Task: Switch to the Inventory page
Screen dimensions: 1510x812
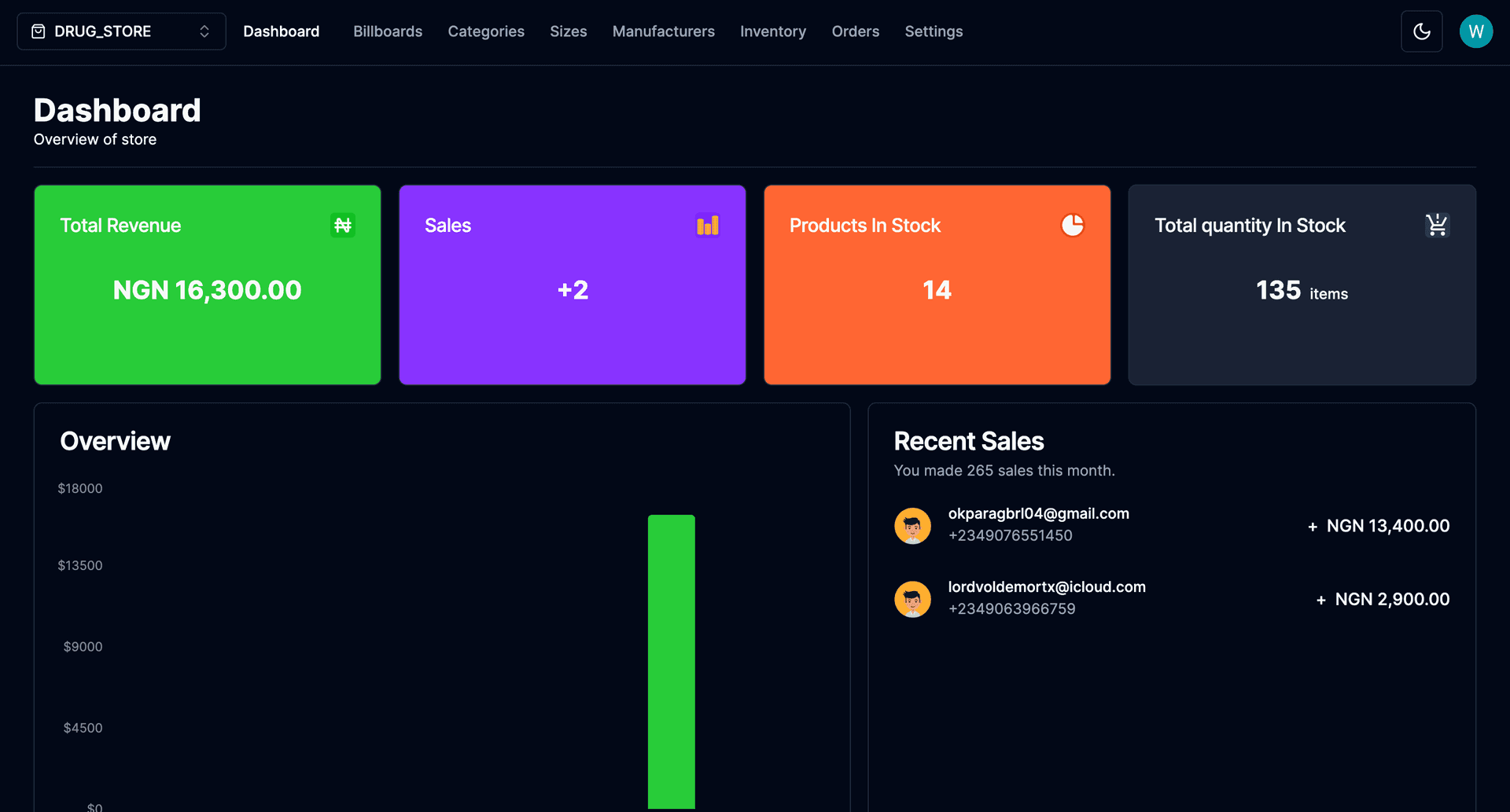Action: coord(772,31)
